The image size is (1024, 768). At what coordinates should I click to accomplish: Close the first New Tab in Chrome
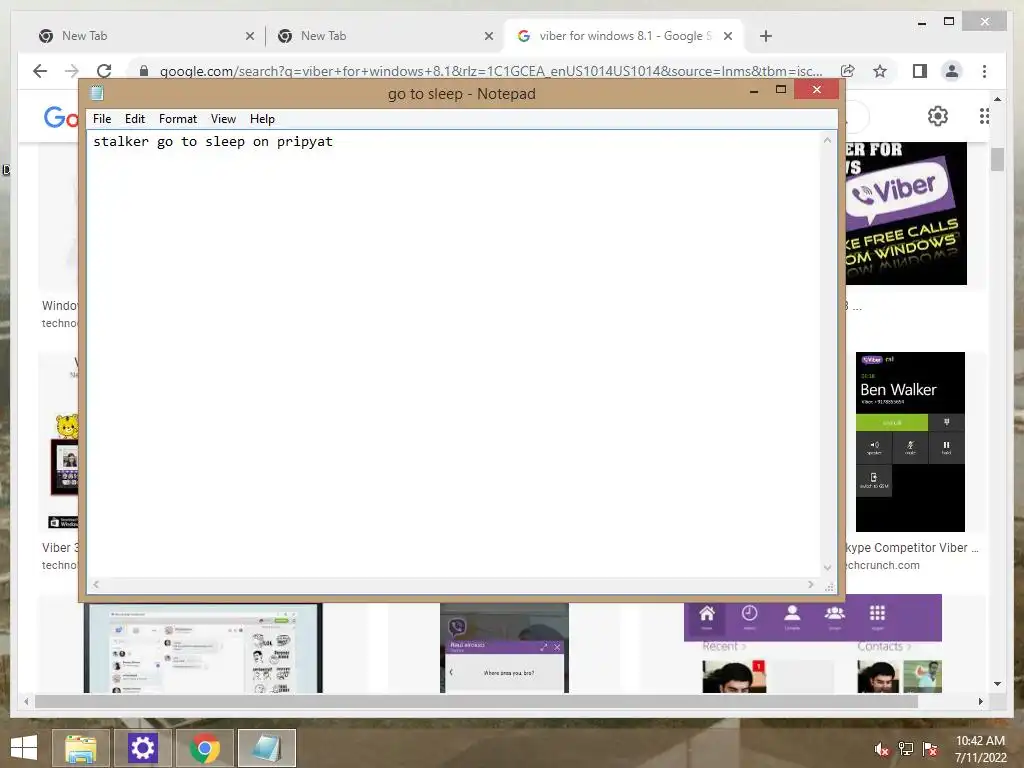pos(249,37)
